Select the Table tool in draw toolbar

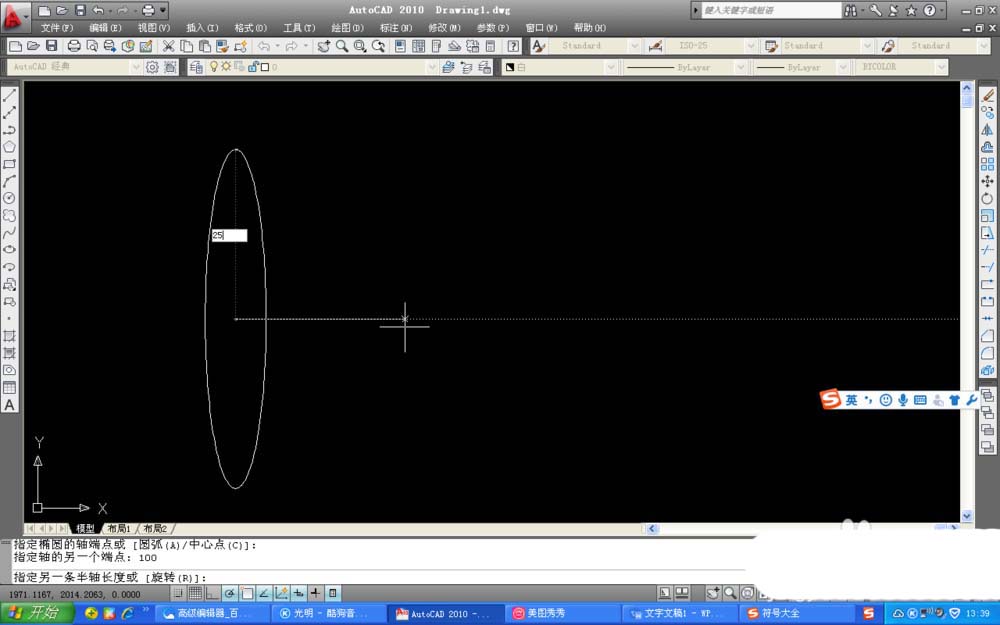click(10, 387)
